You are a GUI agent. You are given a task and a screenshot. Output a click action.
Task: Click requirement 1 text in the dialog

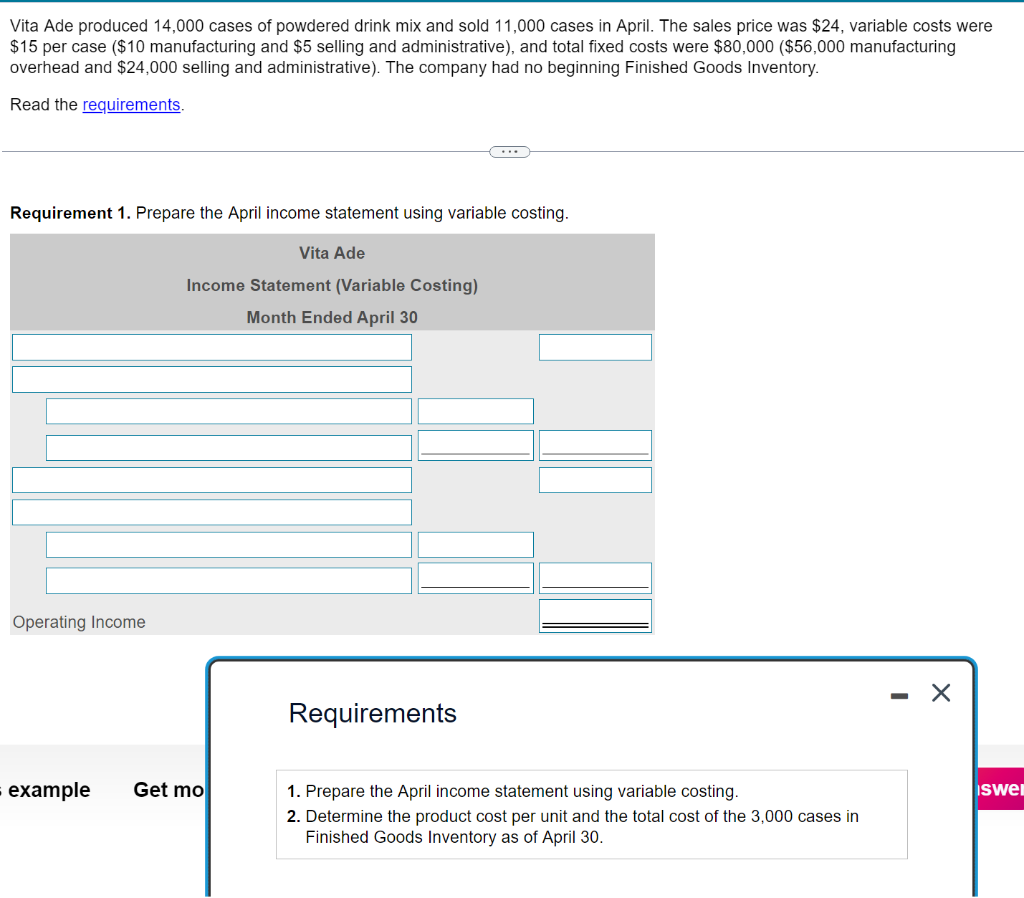[x=513, y=791]
